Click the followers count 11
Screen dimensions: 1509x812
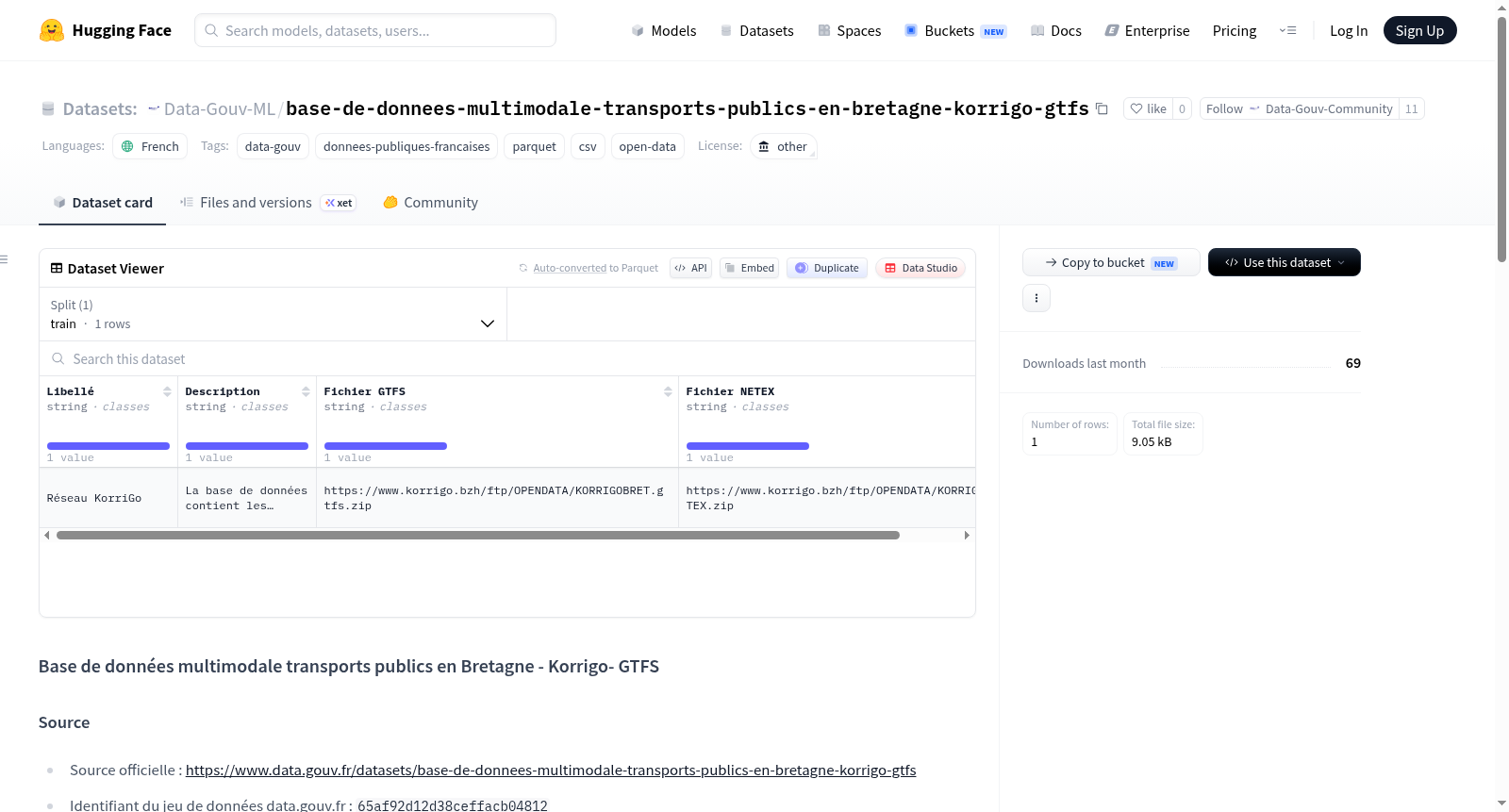[x=1412, y=108]
